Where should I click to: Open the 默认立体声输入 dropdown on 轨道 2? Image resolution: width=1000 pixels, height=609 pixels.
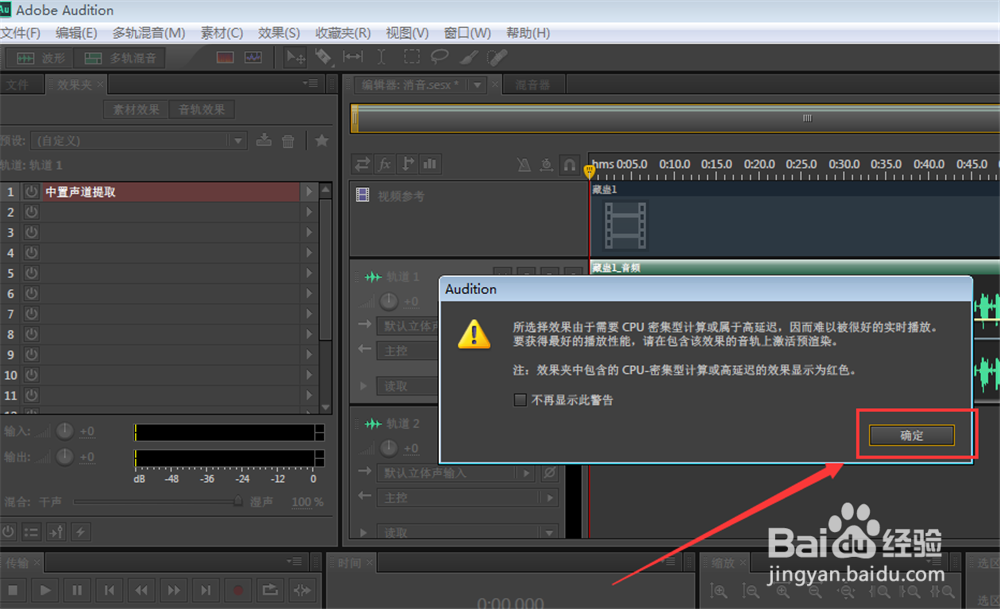[455, 473]
